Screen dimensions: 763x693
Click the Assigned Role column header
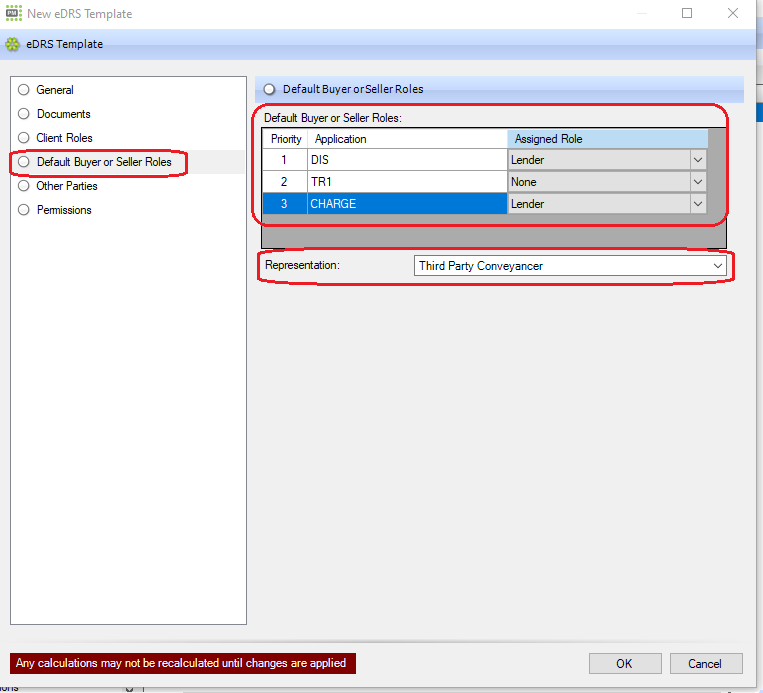coord(607,139)
